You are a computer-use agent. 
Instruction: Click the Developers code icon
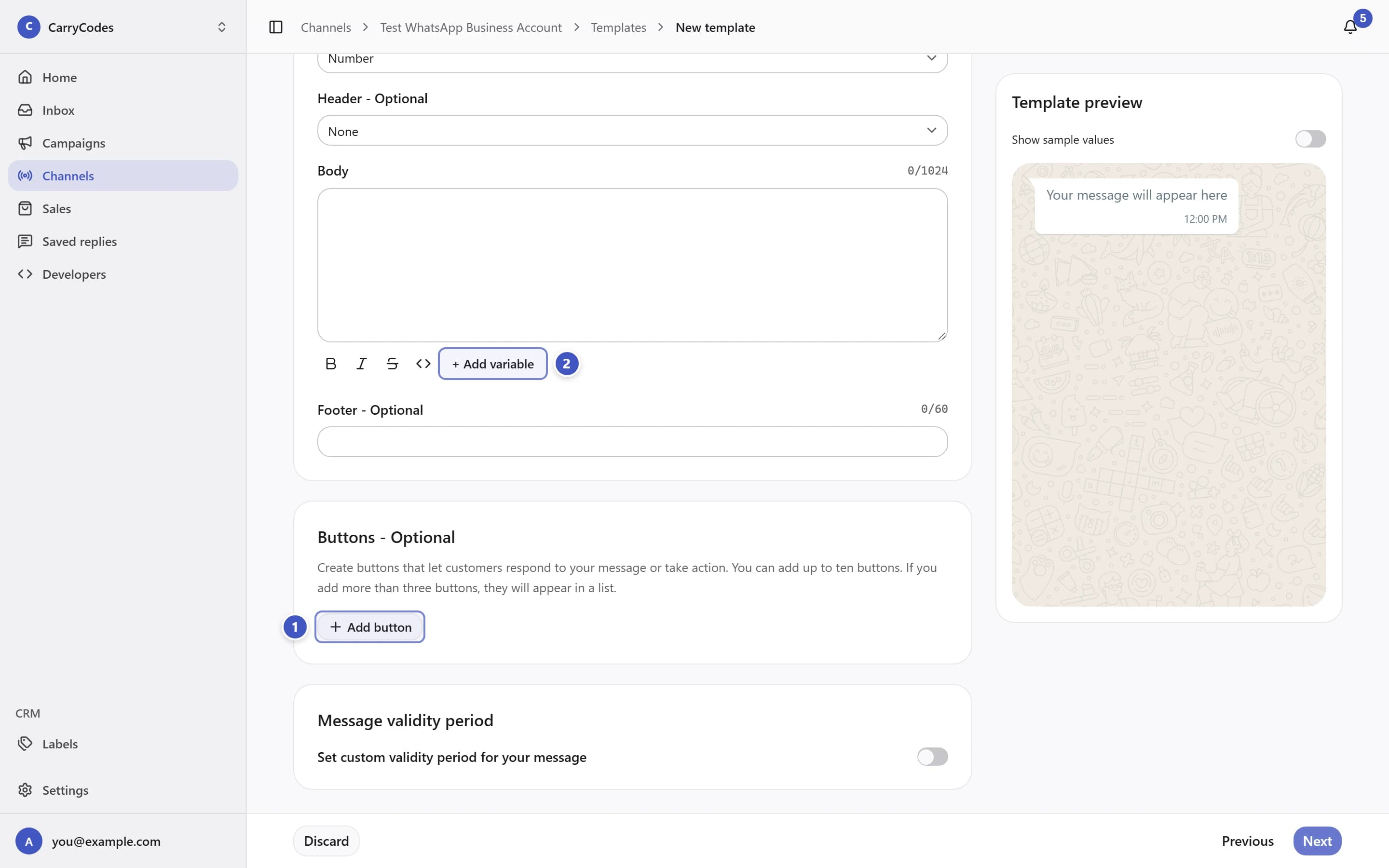pos(25,274)
